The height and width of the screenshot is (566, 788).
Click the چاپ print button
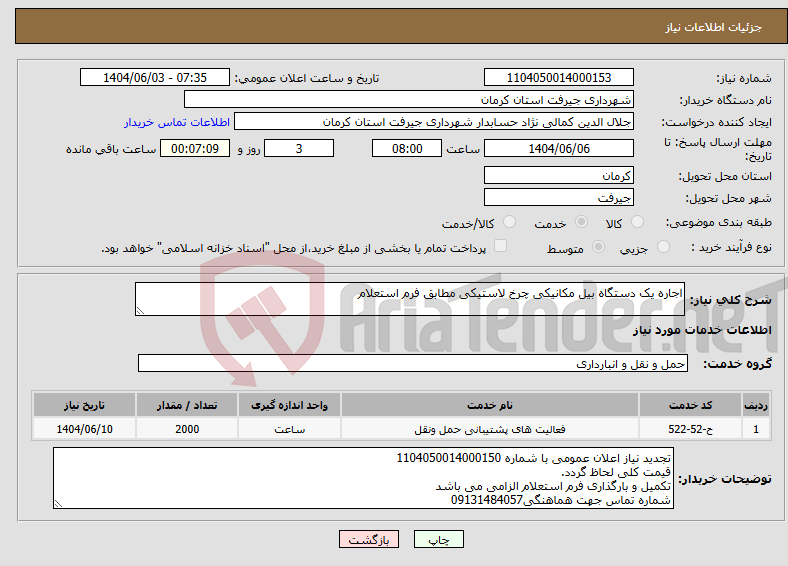(439, 539)
